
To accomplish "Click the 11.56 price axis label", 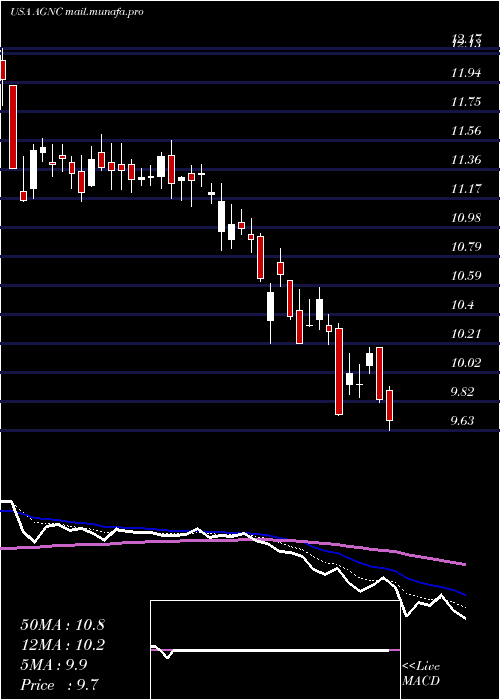I will pyautogui.click(x=466, y=131).
